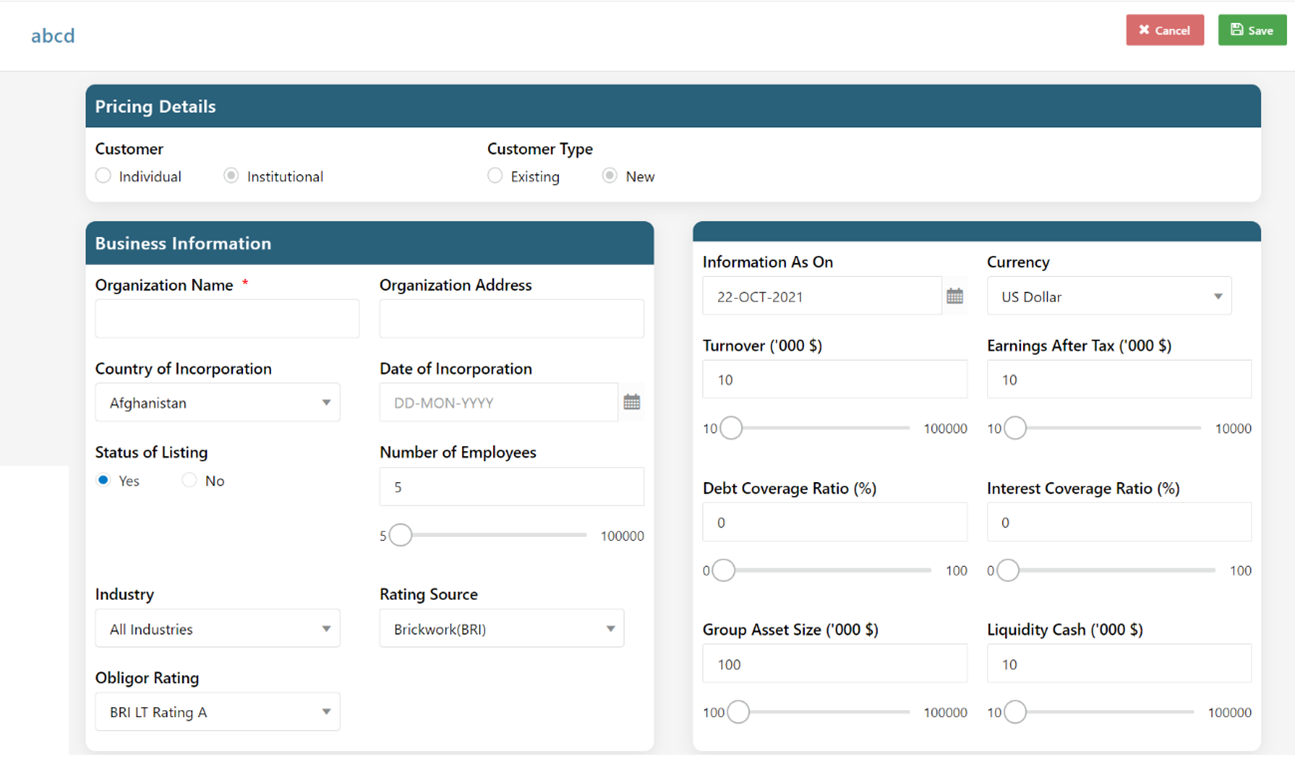1295x767 pixels.
Task: Click the Turnover value input
Action: pyautogui.click(x=835, y=380)
